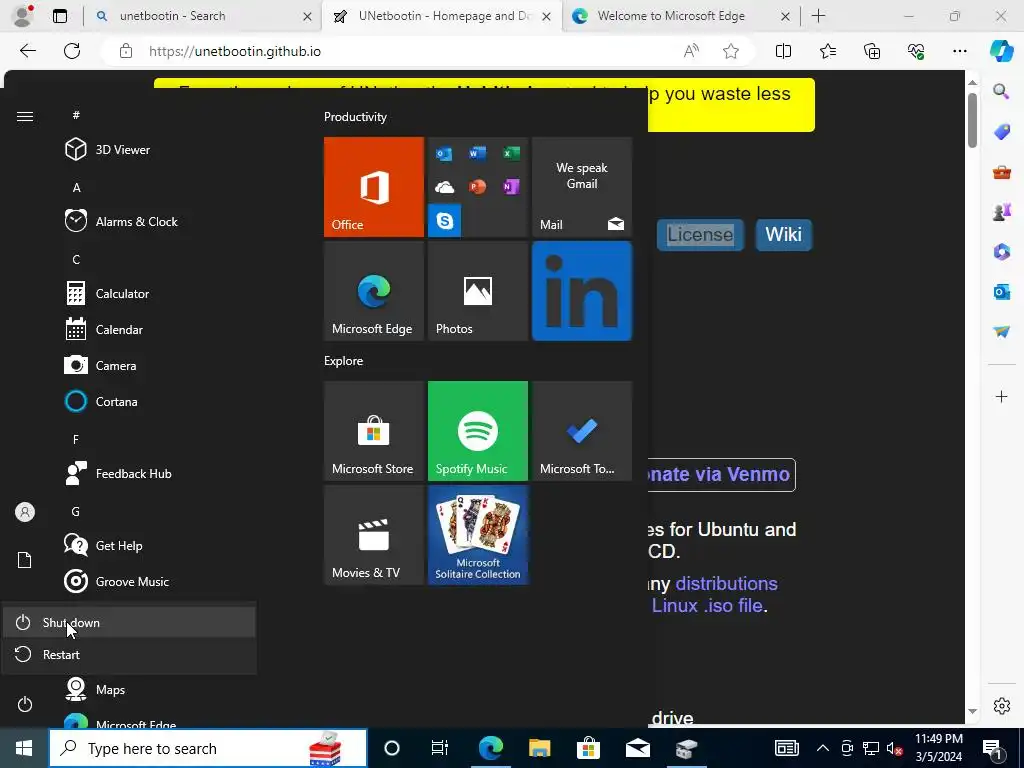Toggle split screen in Edge
This screenshot has width=1024, height=768.
783,51
